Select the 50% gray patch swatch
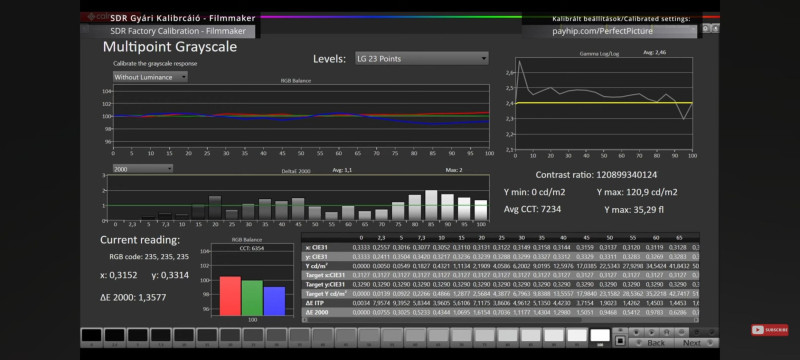The height and width of the screenshot is (360, 800). pos(369,335)
